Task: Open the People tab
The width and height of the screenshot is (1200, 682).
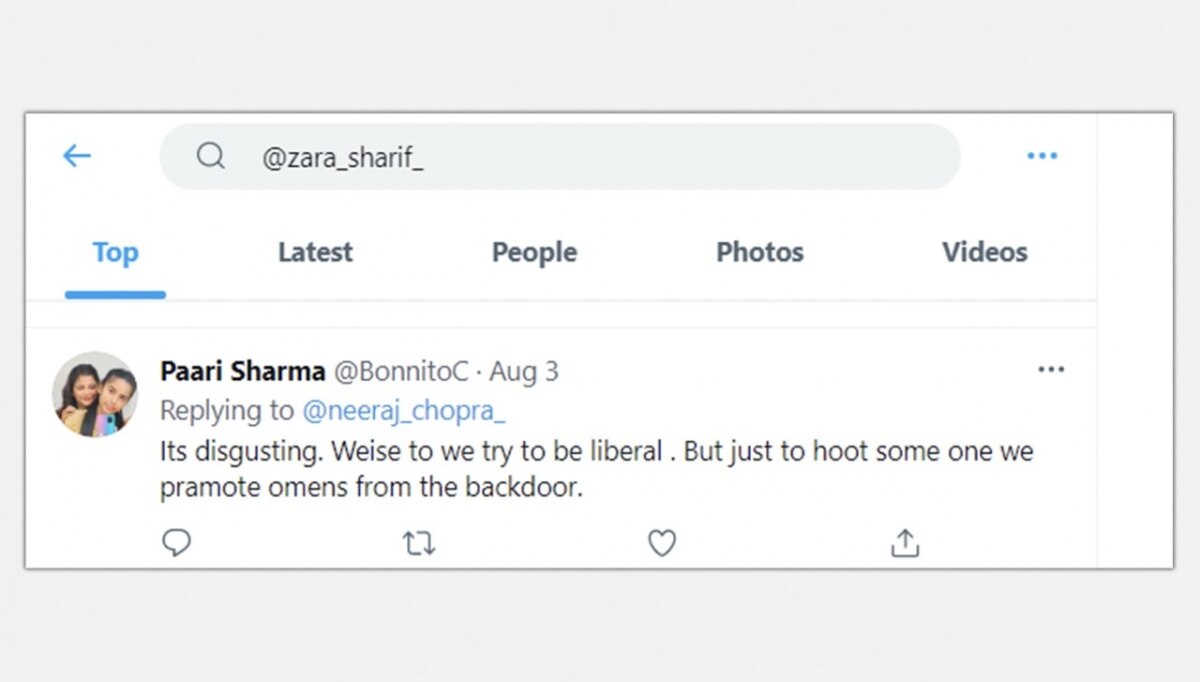Action: tap(534, 253)
